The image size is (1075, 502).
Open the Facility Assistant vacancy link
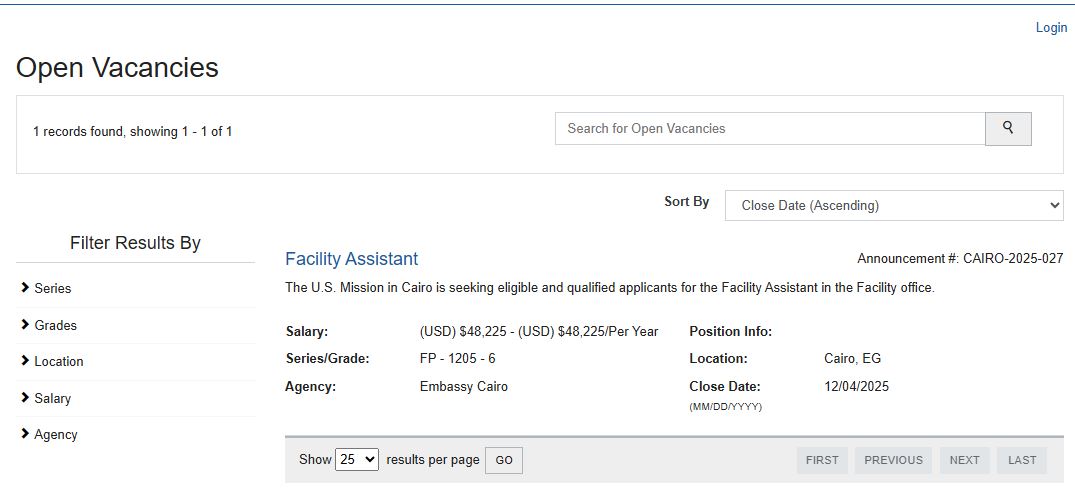click(351, 259)
